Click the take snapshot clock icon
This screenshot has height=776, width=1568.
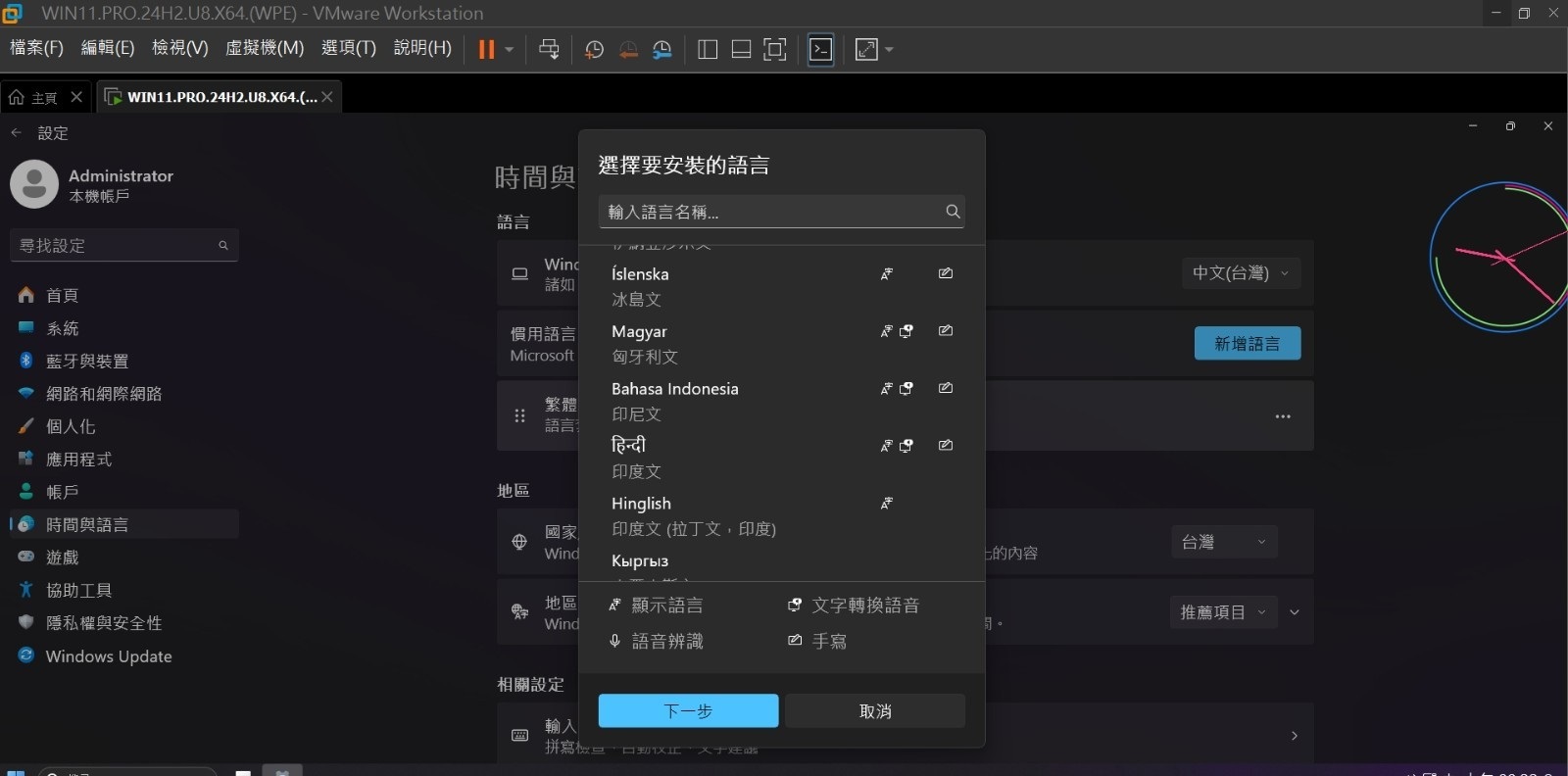tap(594, 49)
